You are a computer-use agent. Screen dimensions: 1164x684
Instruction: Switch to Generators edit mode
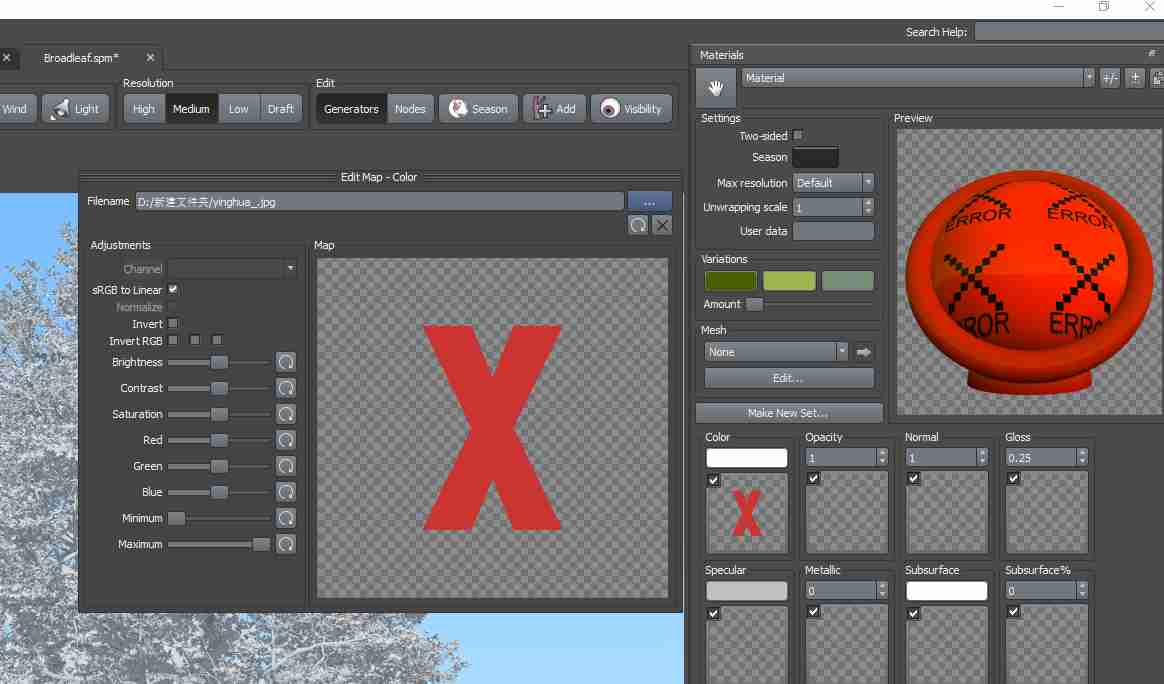[351, 108]
